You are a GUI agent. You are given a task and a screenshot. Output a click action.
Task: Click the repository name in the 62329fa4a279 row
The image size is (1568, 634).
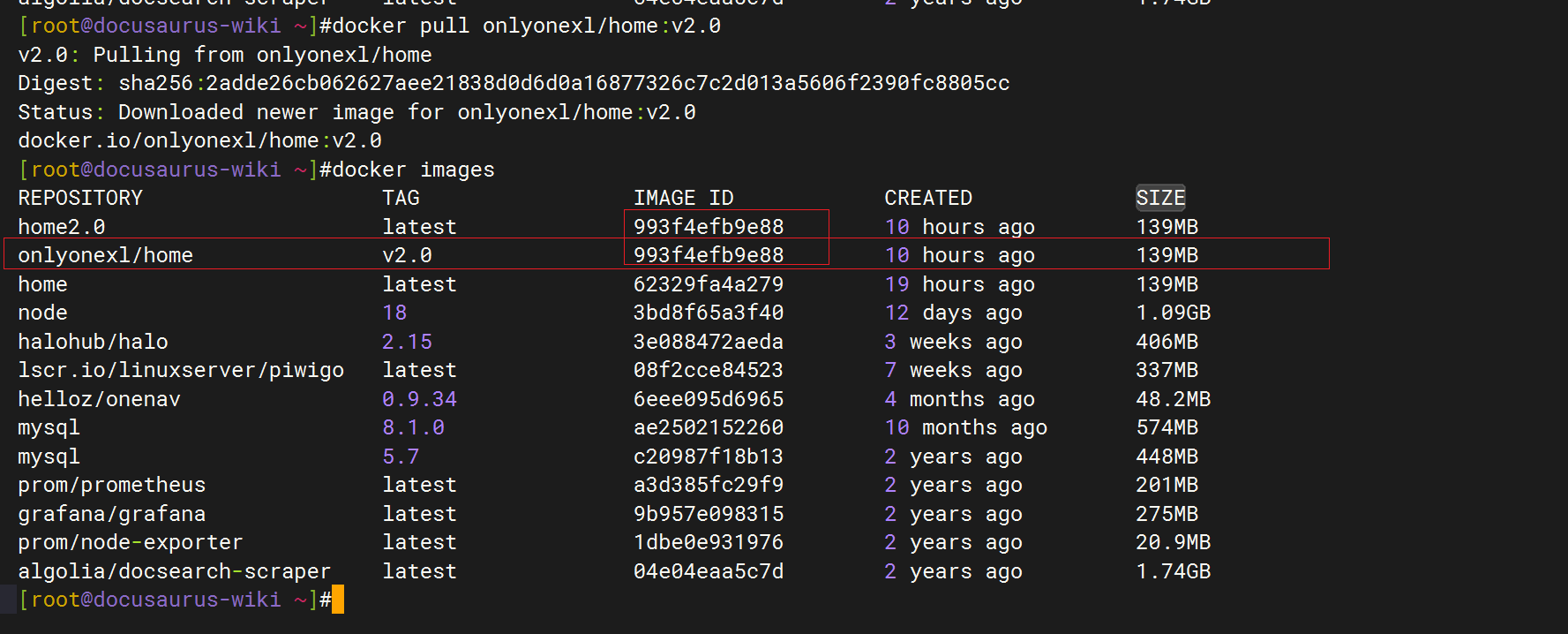pos(42,284)
